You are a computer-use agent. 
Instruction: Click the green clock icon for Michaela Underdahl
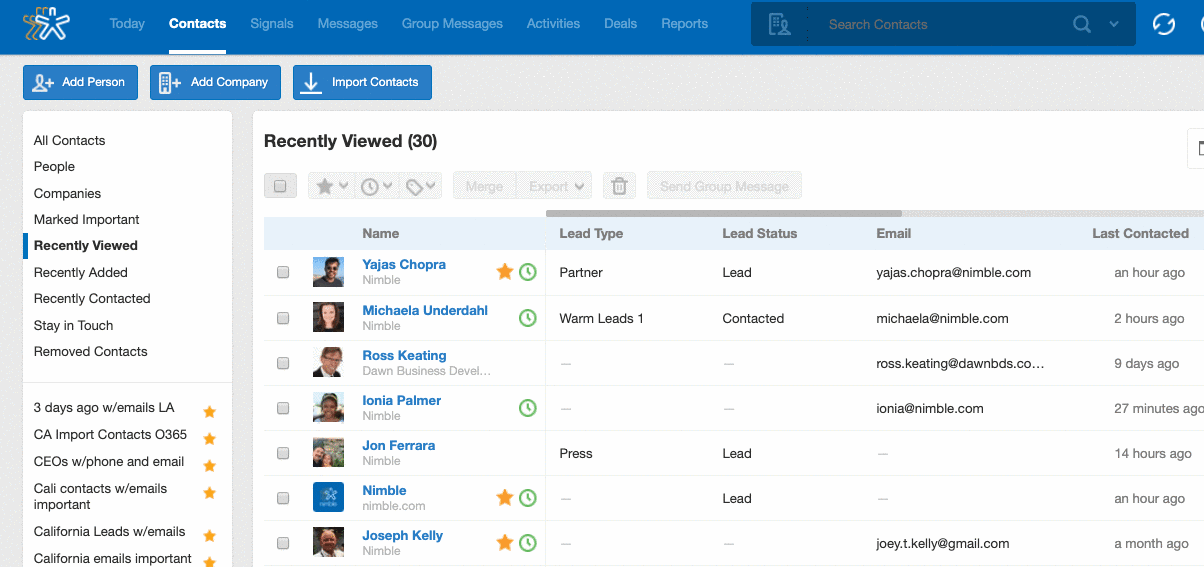(528, 318)
